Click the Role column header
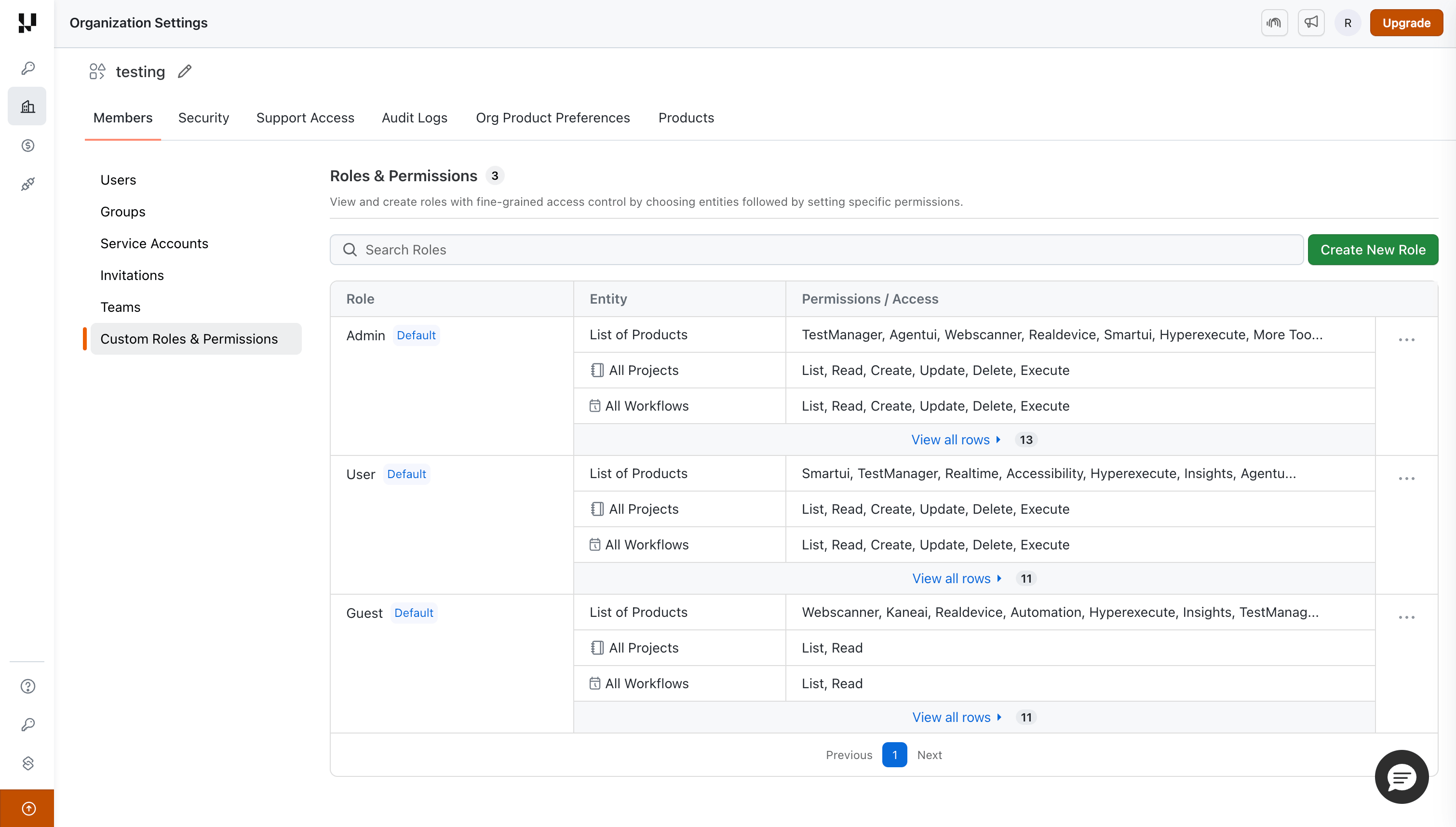This screenshot has width=1456, height=827. [360, 299]
